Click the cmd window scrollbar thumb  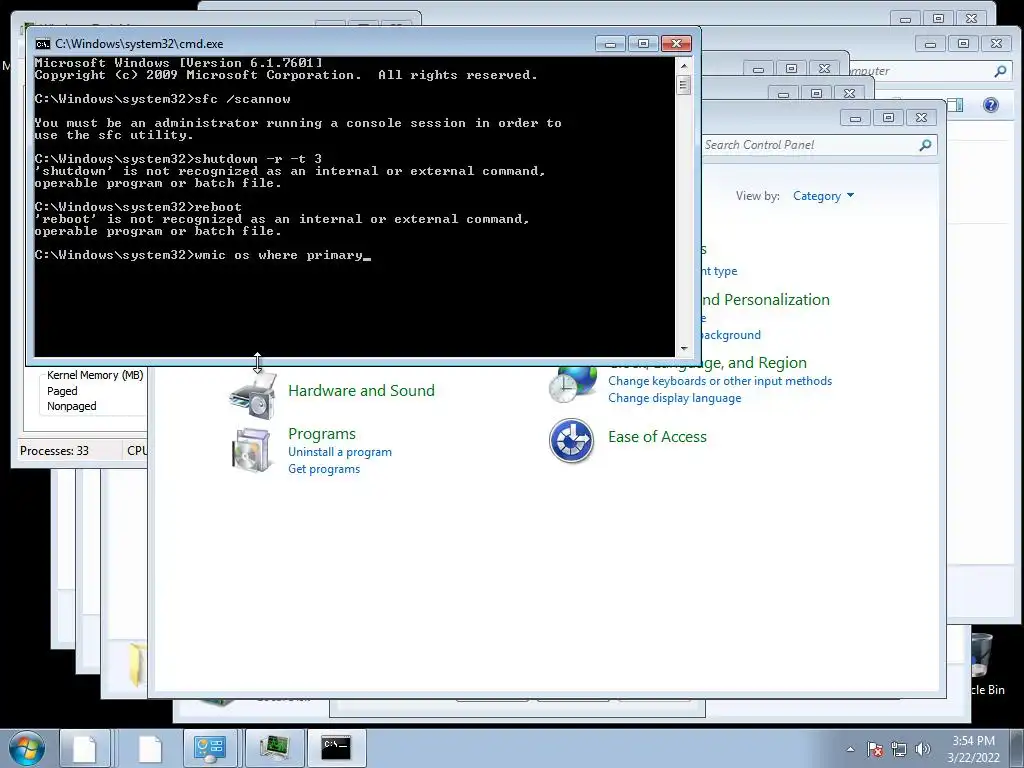[x=684, y=85]
